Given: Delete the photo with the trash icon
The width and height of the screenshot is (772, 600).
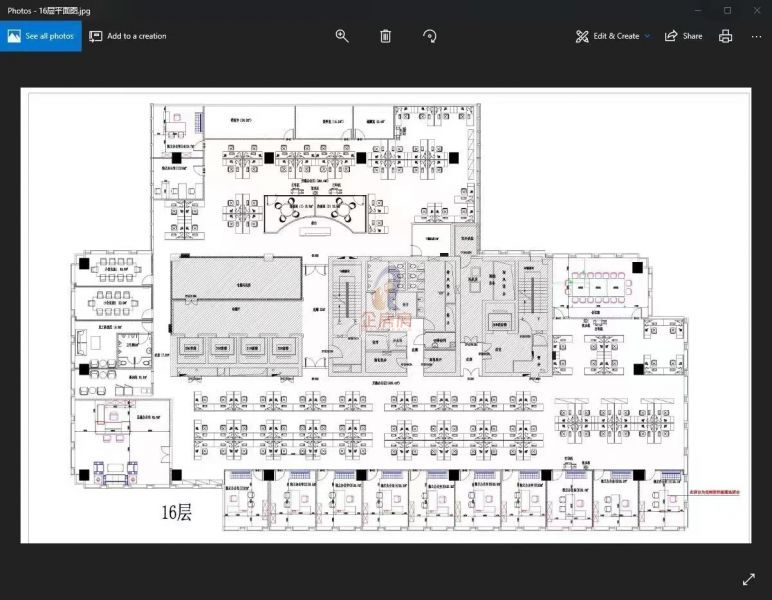Looking at the screenshot, I should coord(385,36).
